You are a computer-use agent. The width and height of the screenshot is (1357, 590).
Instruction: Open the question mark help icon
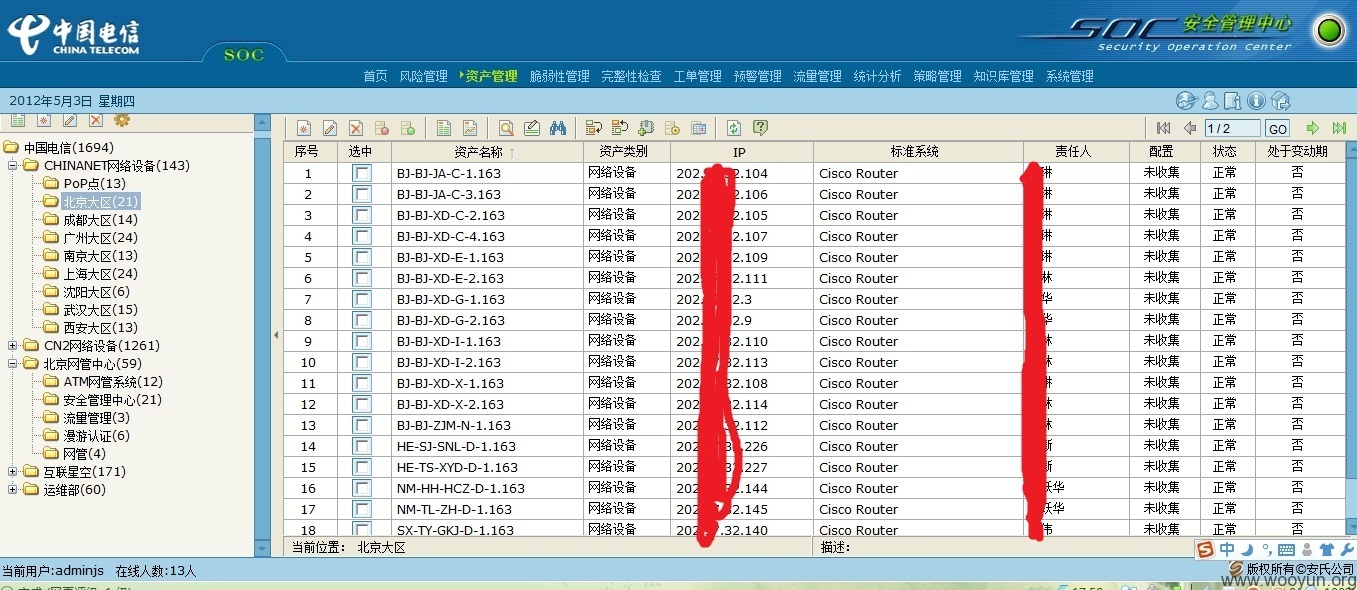[x=760, y=128]
